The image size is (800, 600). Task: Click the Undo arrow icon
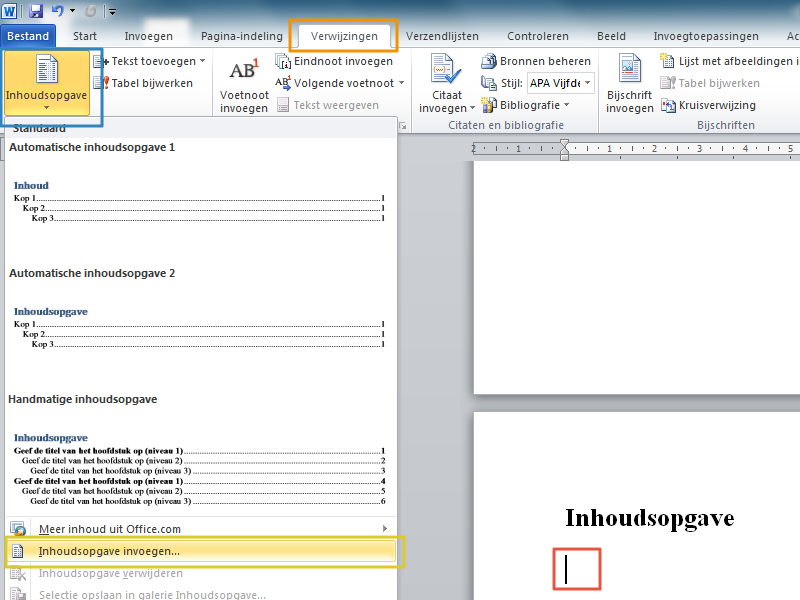point(58,11)
